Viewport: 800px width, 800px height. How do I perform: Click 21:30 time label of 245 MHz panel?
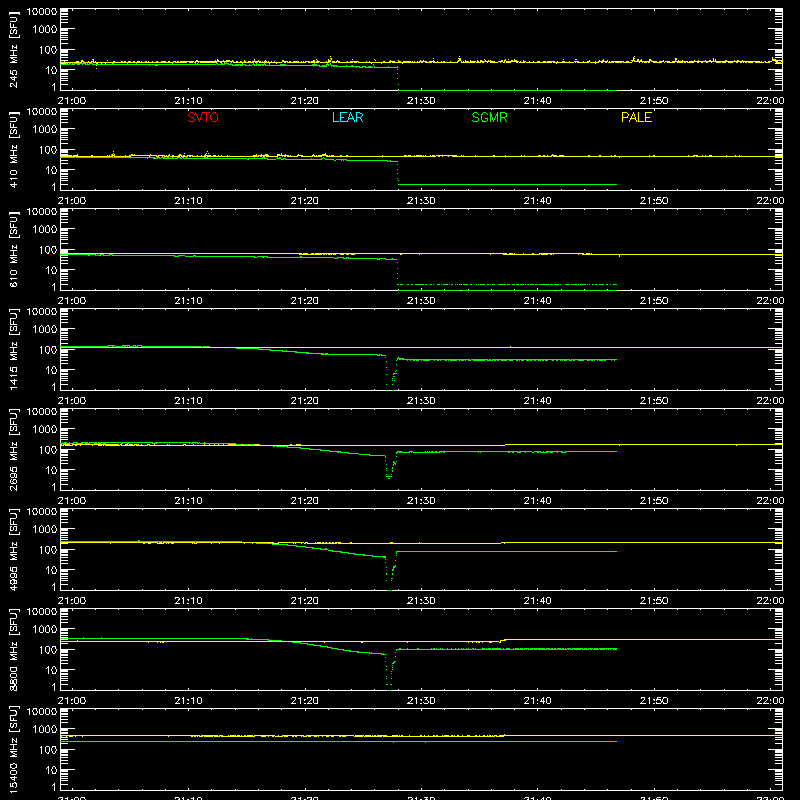tap(421, 101)
